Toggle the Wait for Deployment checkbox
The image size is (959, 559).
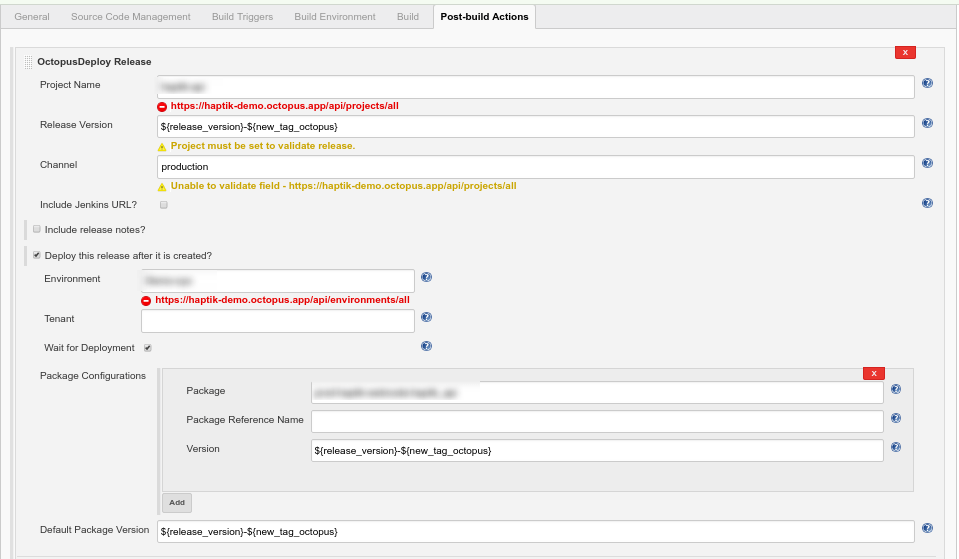147,348
